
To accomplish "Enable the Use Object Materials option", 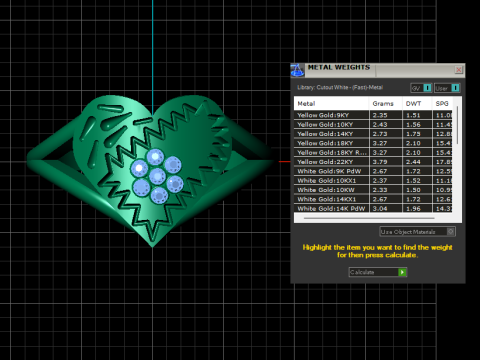I will click(418, 232).
